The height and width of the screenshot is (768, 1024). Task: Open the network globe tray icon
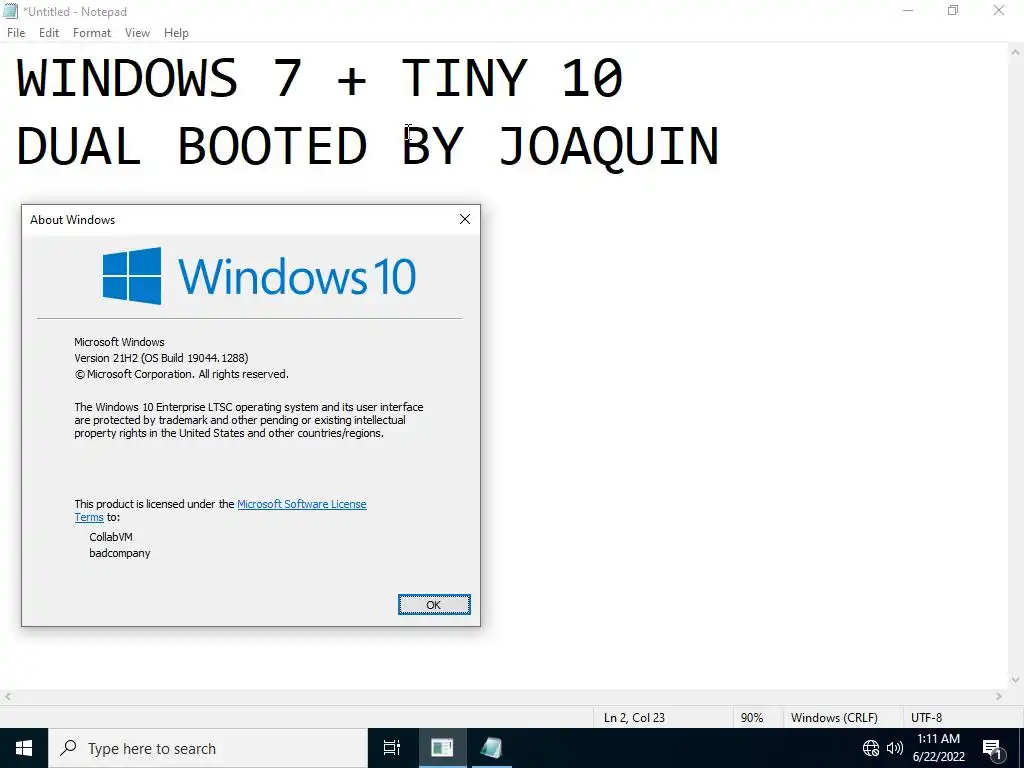coord(871,748)
